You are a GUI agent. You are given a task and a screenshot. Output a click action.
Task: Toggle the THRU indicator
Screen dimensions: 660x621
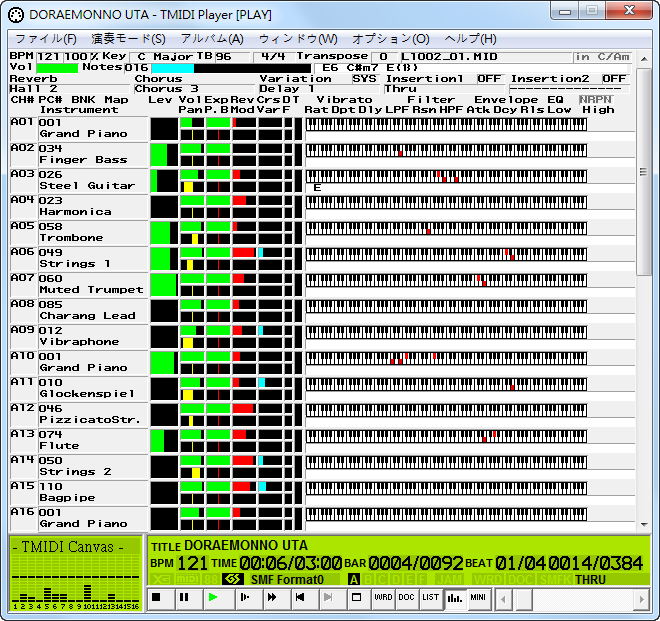pos(591,579)
